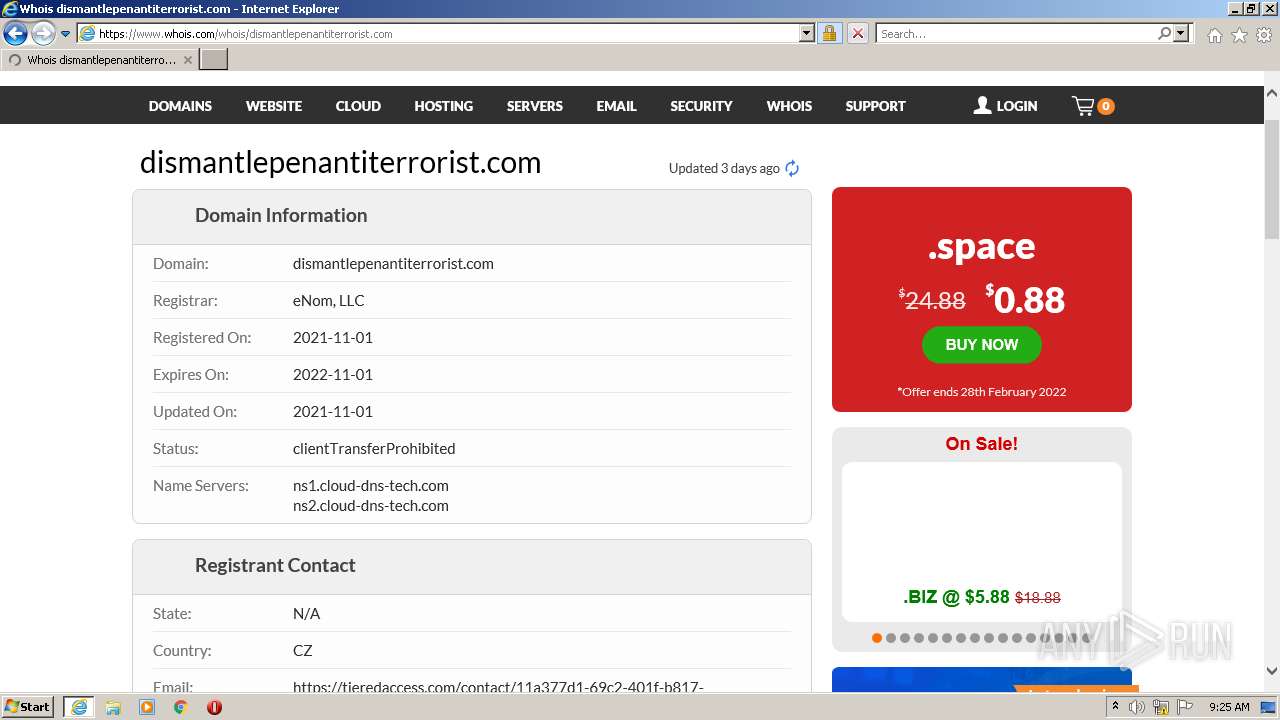The width and height of the screenshot is (1280, 720).
Task: Open the Tools gear icon
Action: tap(1264, 35)
